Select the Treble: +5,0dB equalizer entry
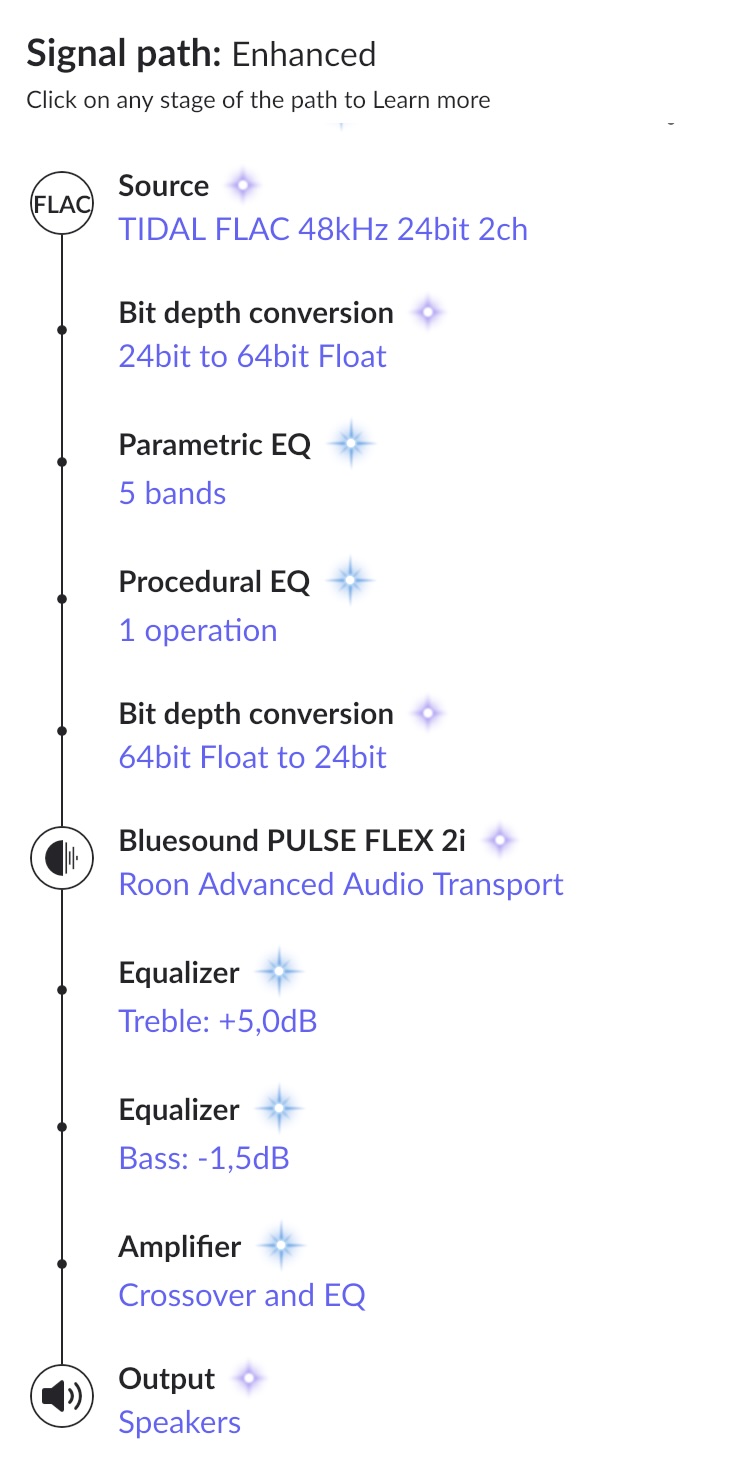 (x=218, y=1021)
